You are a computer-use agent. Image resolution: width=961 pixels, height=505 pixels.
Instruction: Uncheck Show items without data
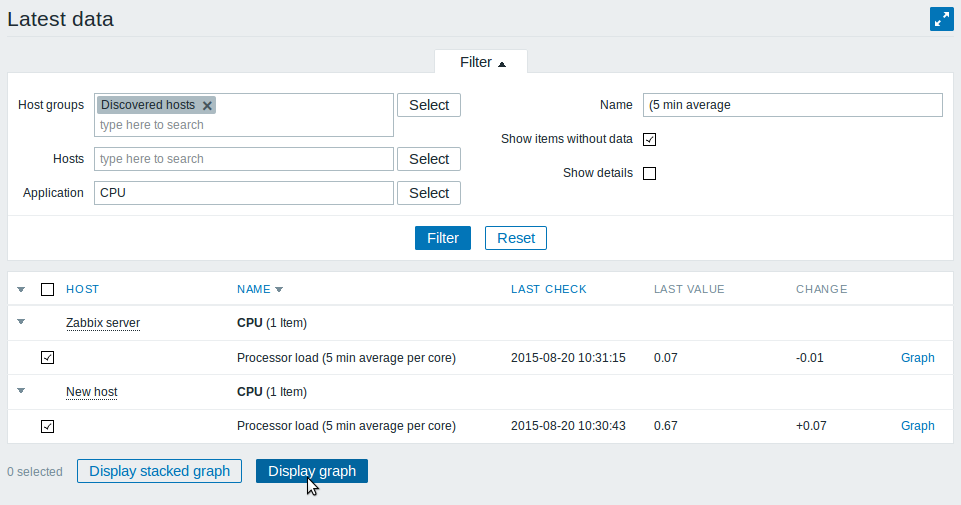[x=650, y=139]
